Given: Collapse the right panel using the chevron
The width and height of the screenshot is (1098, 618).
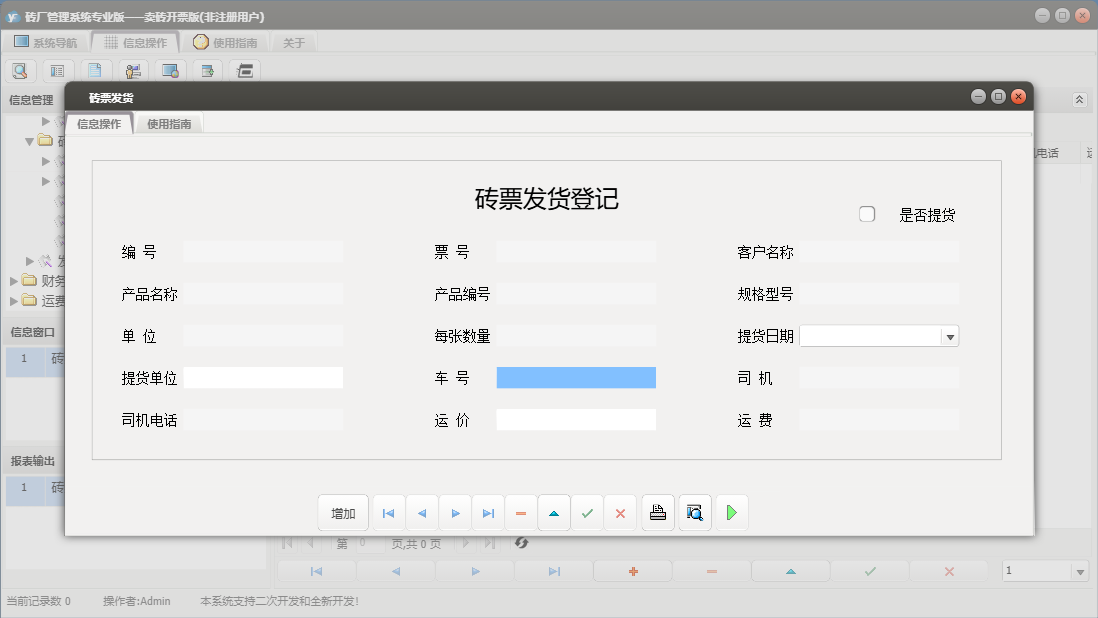Looking at the screenshot, I should click(1079, 99).
